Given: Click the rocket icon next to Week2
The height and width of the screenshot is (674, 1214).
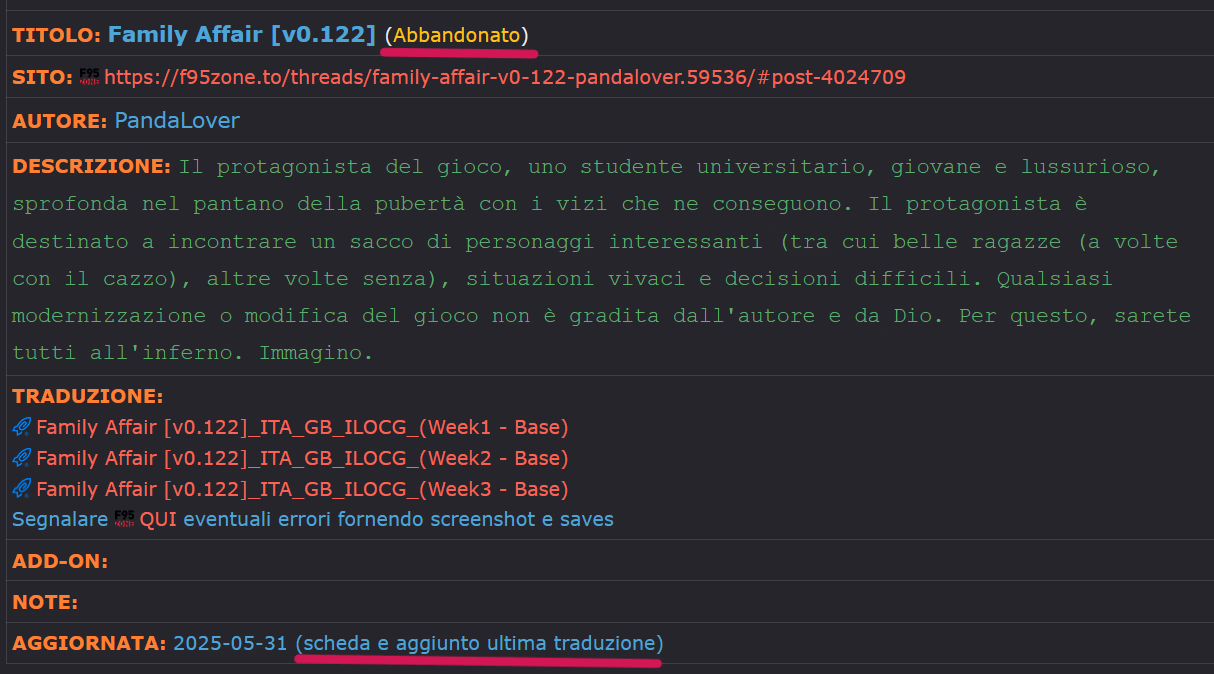Looking at the screenshot, I should (x=22, y=459).
